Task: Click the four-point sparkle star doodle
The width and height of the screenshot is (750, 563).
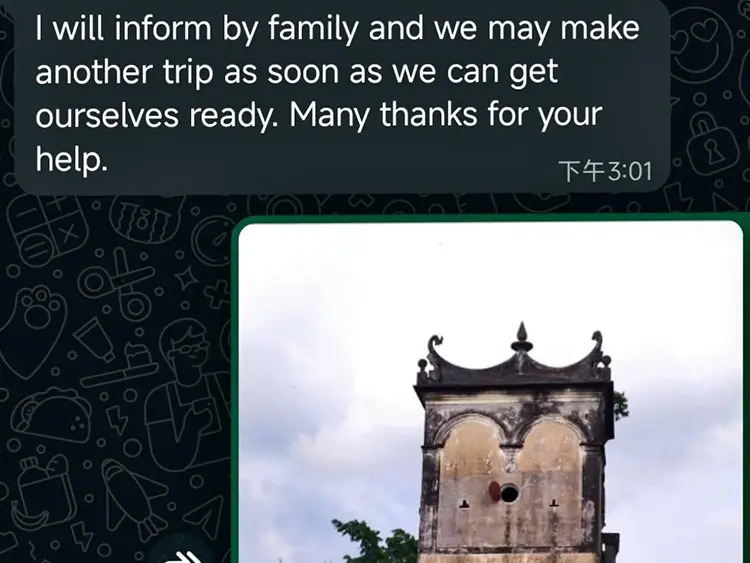Action: pyautogui.click(x=187, y=278)
